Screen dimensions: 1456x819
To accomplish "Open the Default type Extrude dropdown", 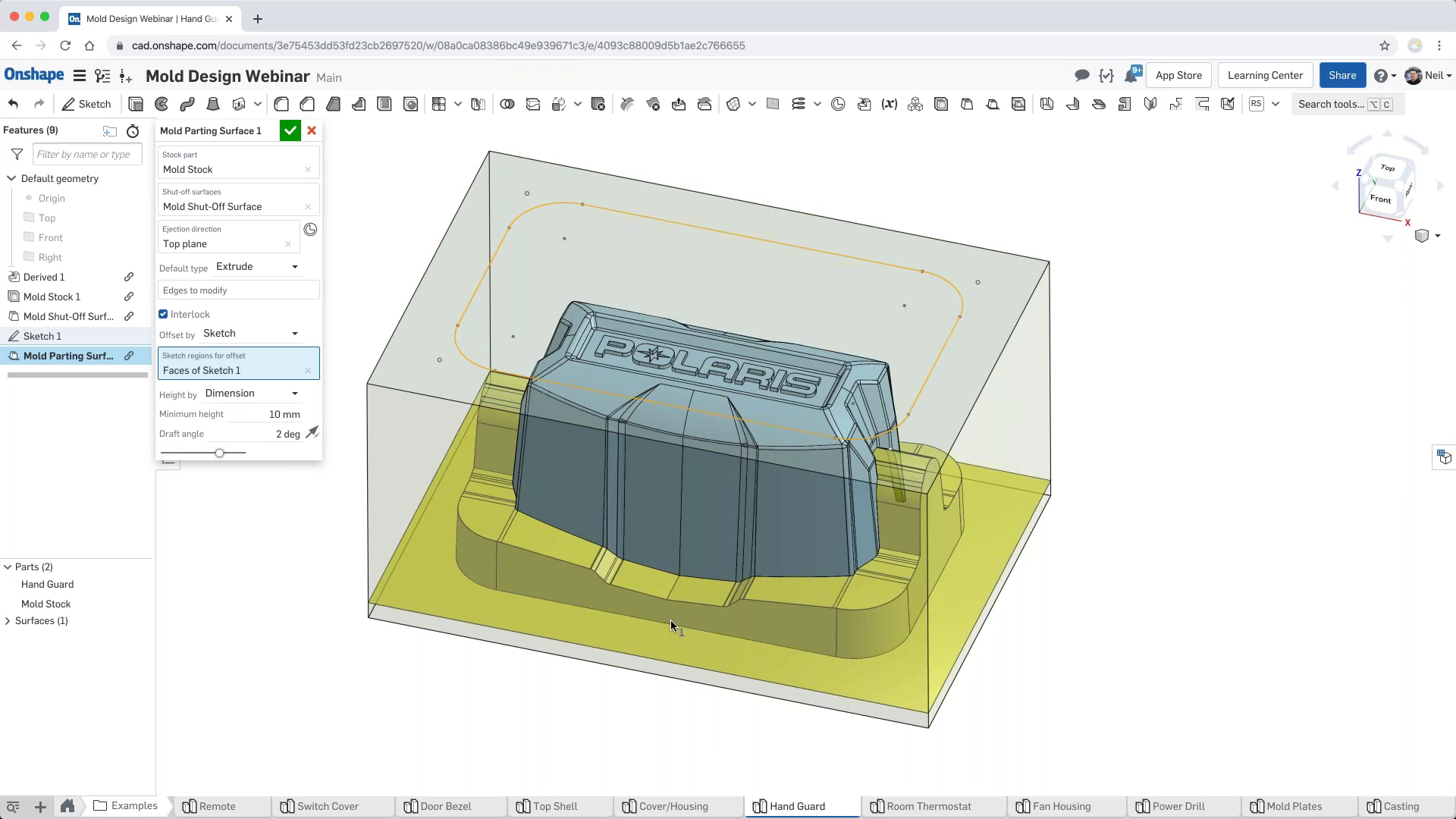I will 256,266.
